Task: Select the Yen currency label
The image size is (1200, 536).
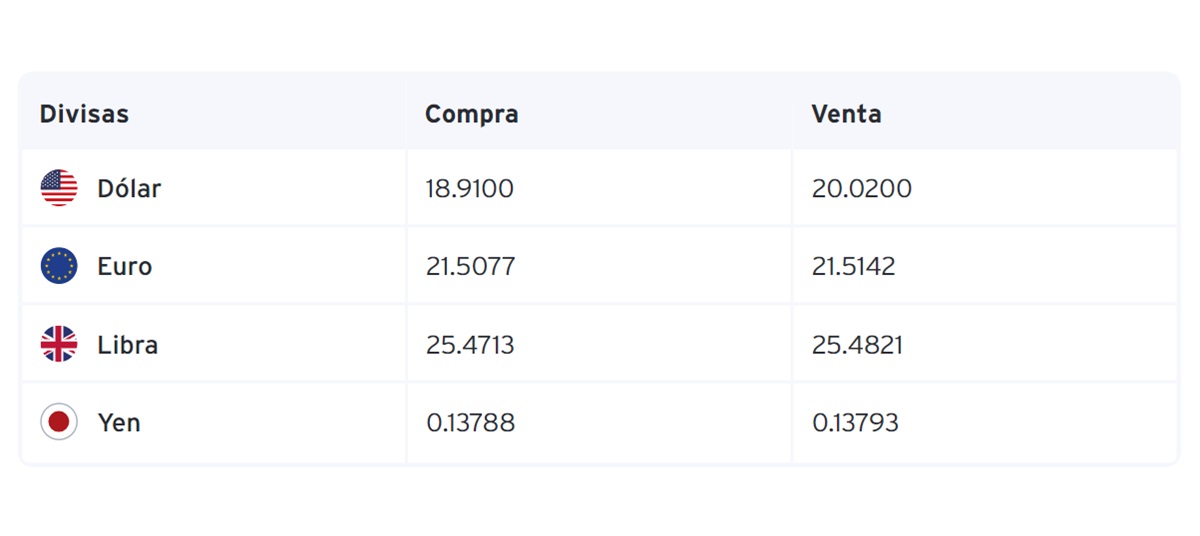Action: pos(119,422)
